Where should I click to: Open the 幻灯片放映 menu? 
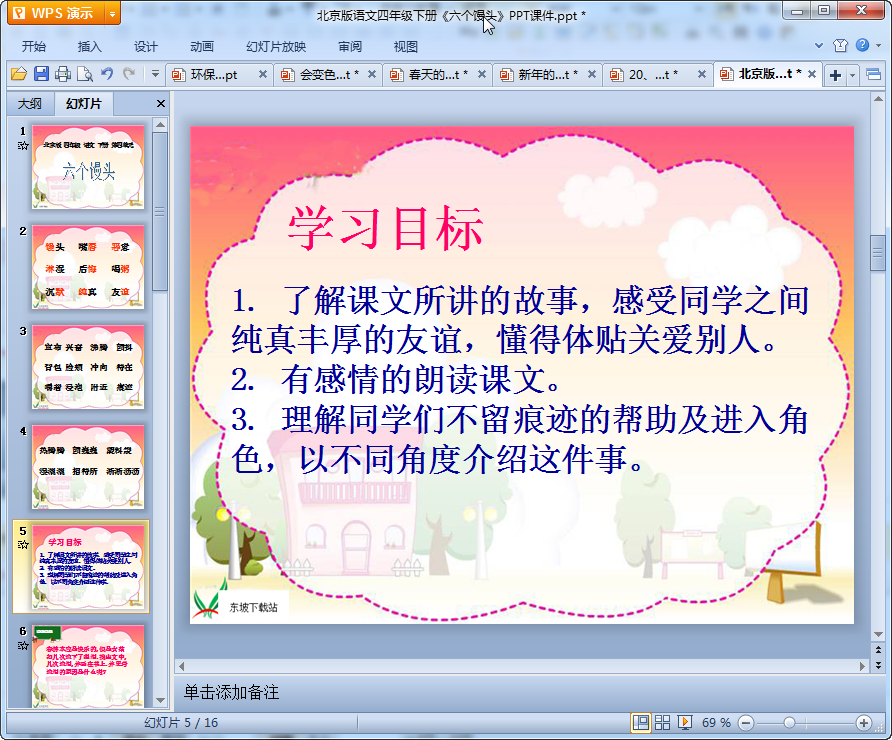276,47
